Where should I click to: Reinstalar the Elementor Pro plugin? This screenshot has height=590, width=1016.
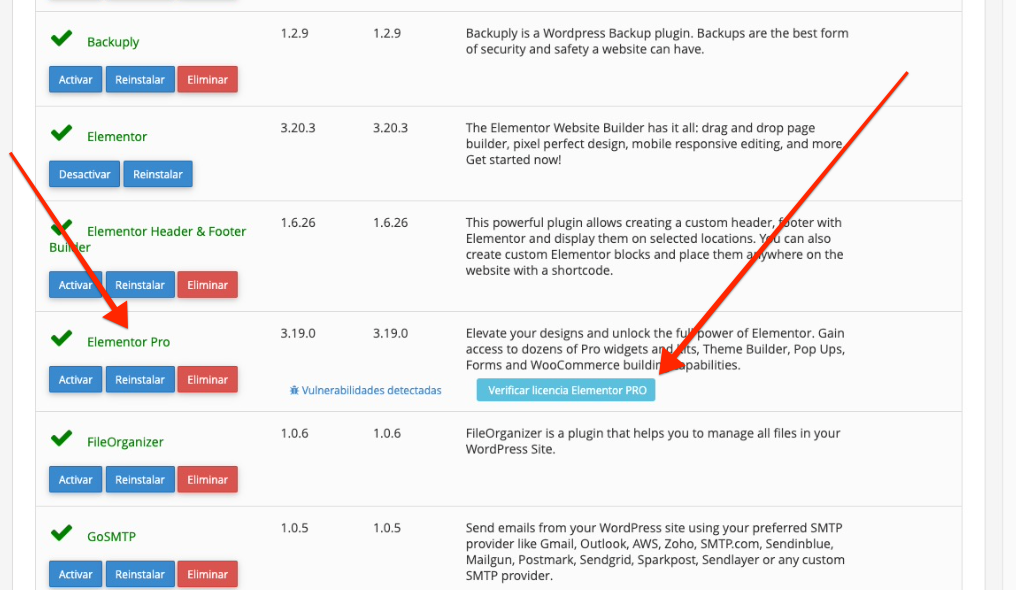140,380
